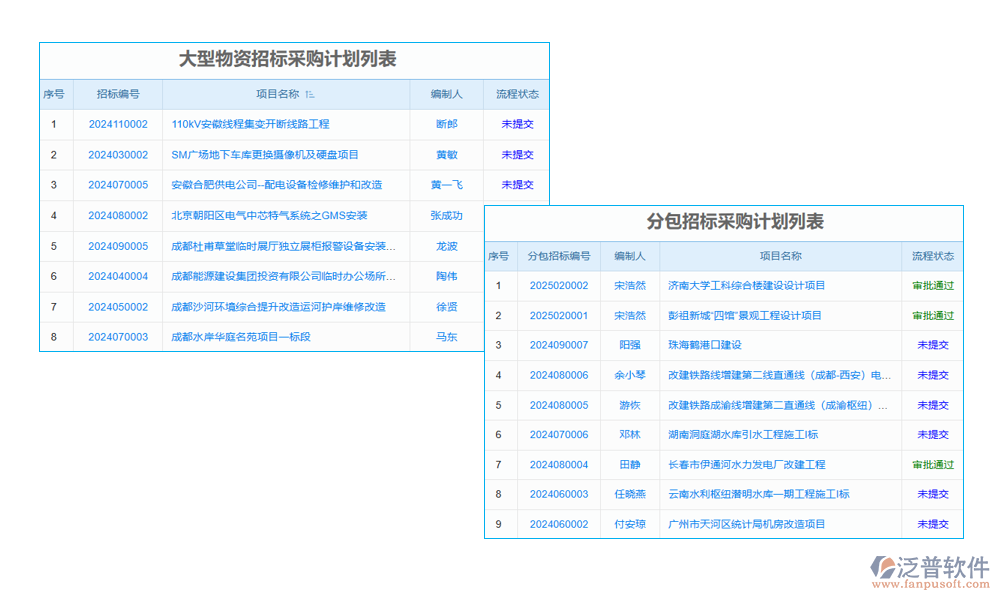Screen dimensions: 1000x600
Task: Open project link 2024110002
Action: tap(119, 124)
